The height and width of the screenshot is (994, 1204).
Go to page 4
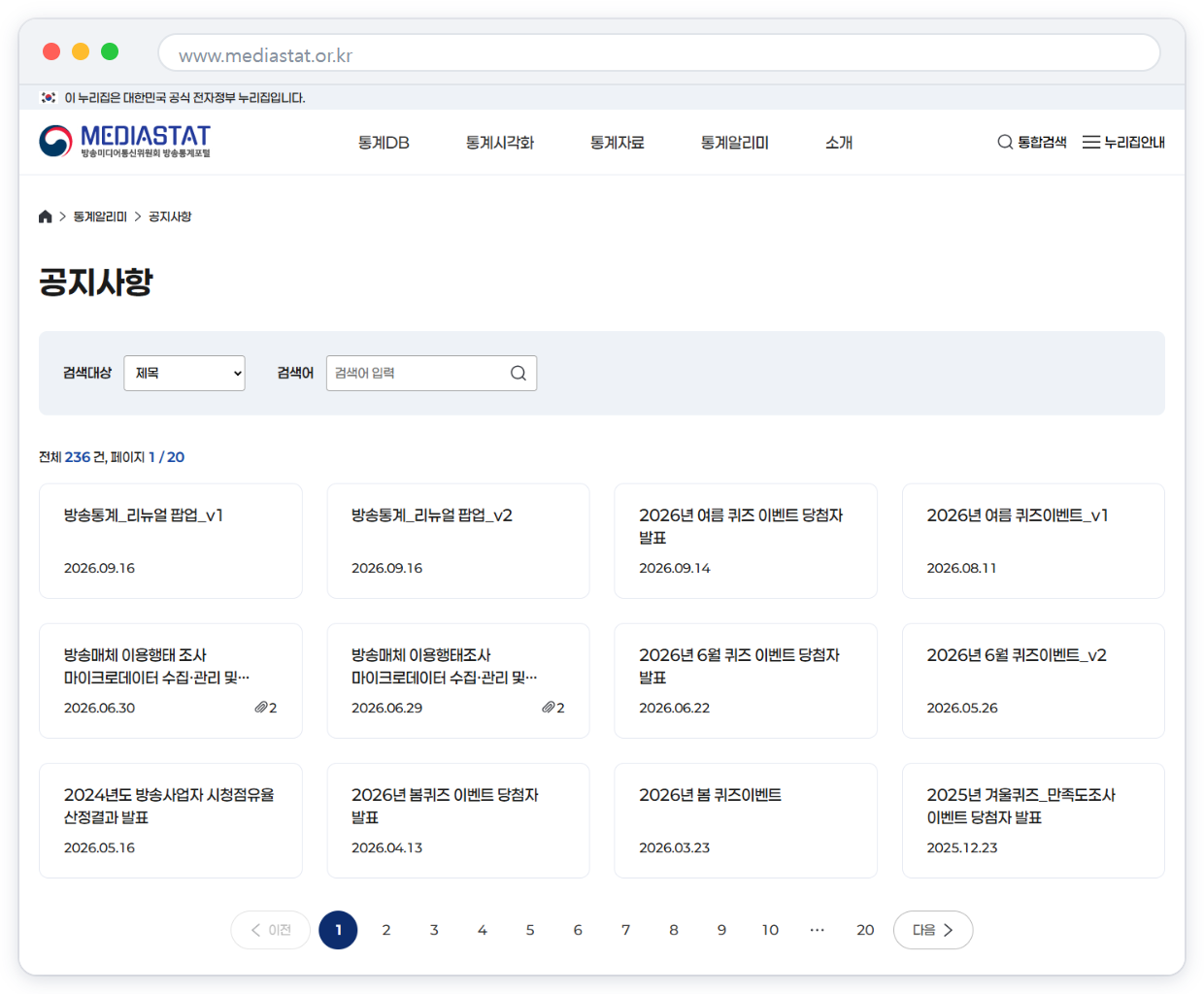point(482,930)
